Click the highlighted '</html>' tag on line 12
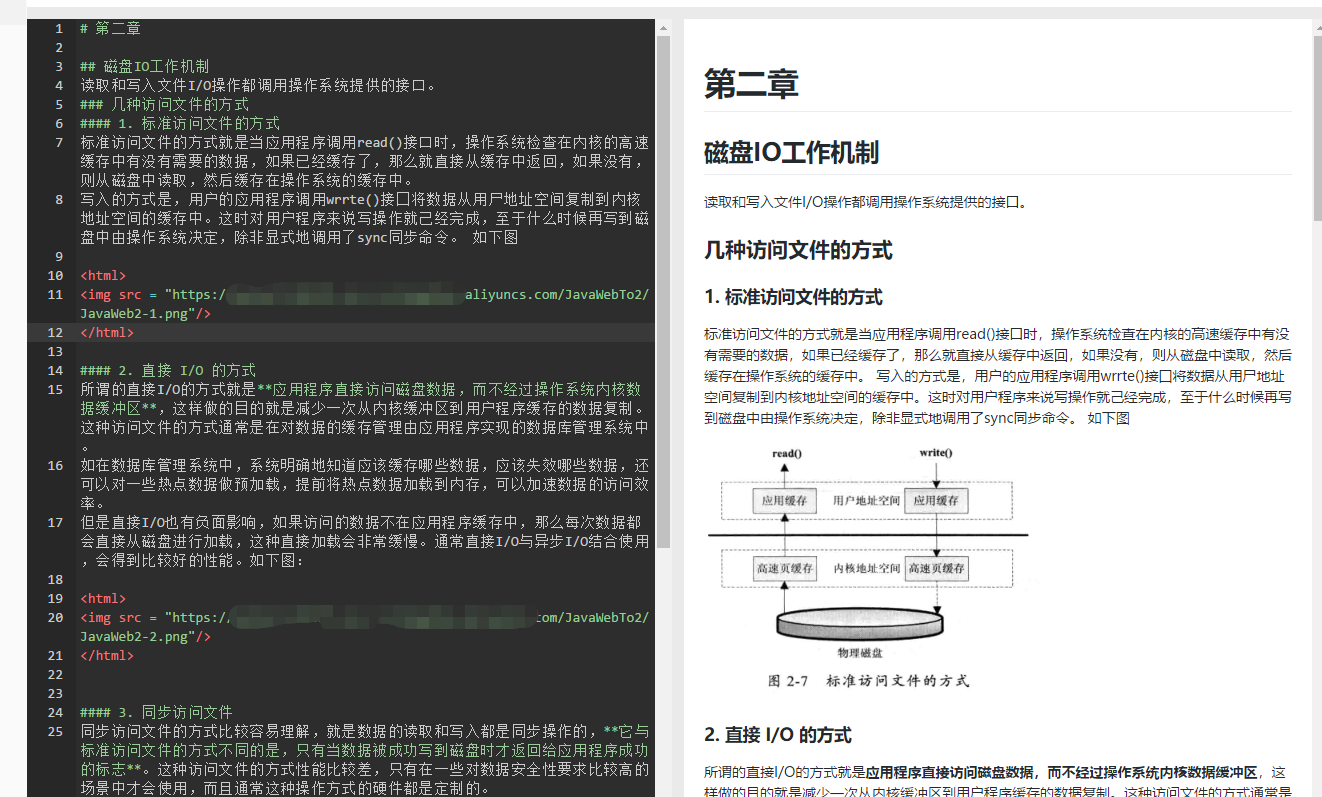This screenshot has width=1322, height=797. point(107,332)
